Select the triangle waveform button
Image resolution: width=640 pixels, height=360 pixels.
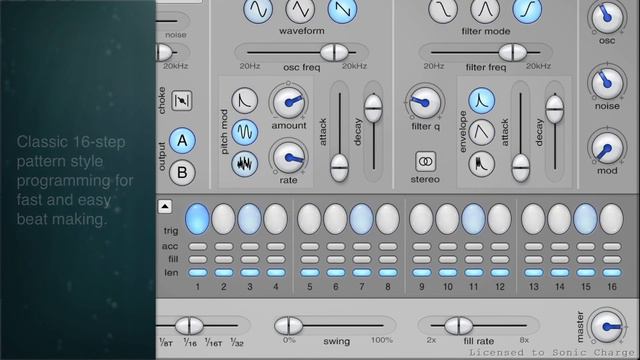pyautogui.click(x=300, y=9)
